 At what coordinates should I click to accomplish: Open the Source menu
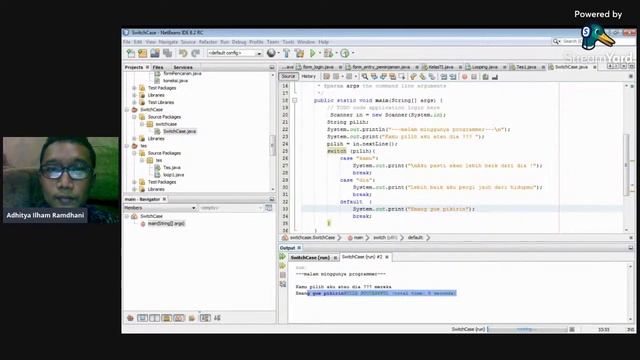coord(188,42)
